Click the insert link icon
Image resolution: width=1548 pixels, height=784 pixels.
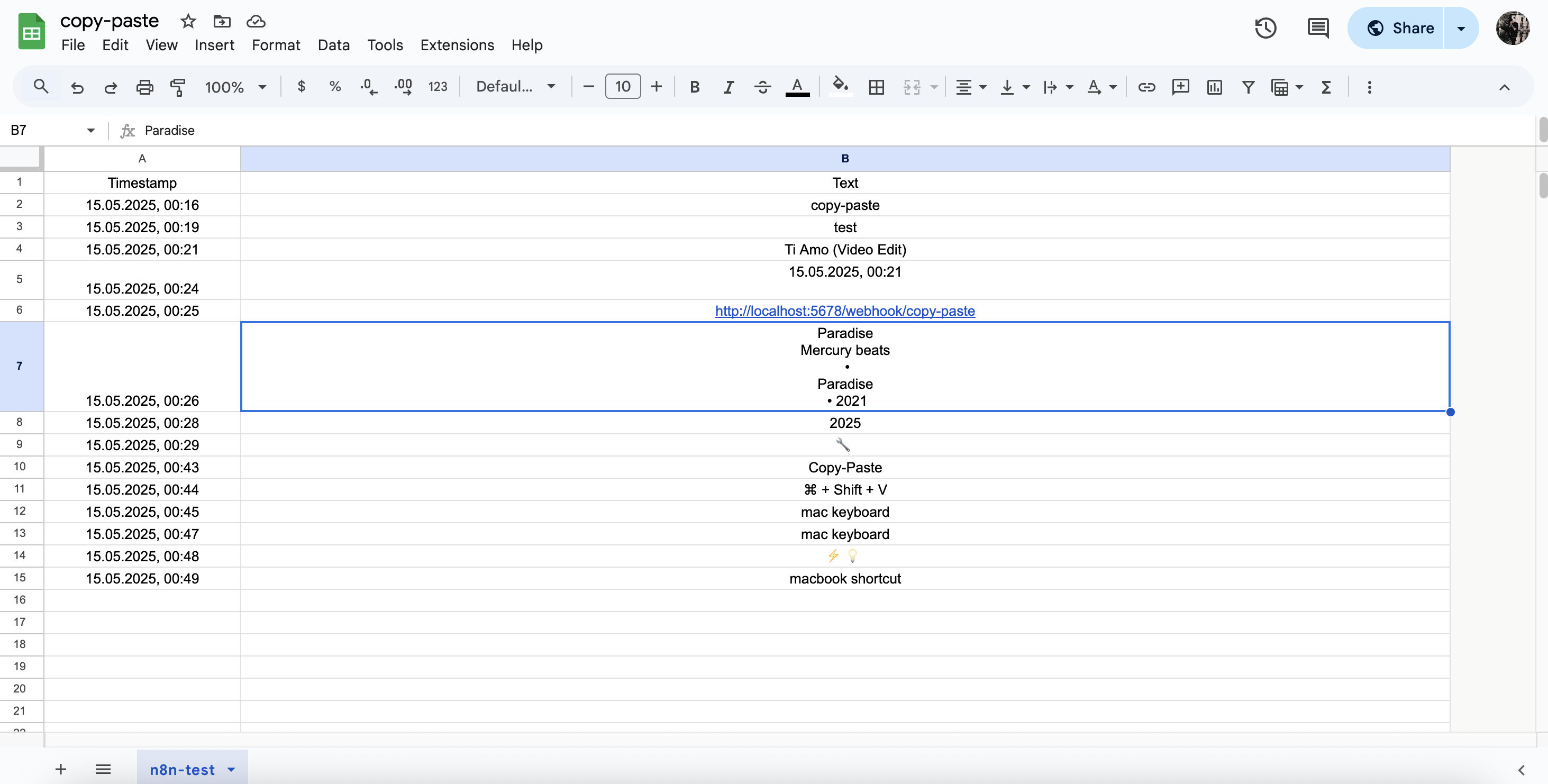(x=1146, y=87)
